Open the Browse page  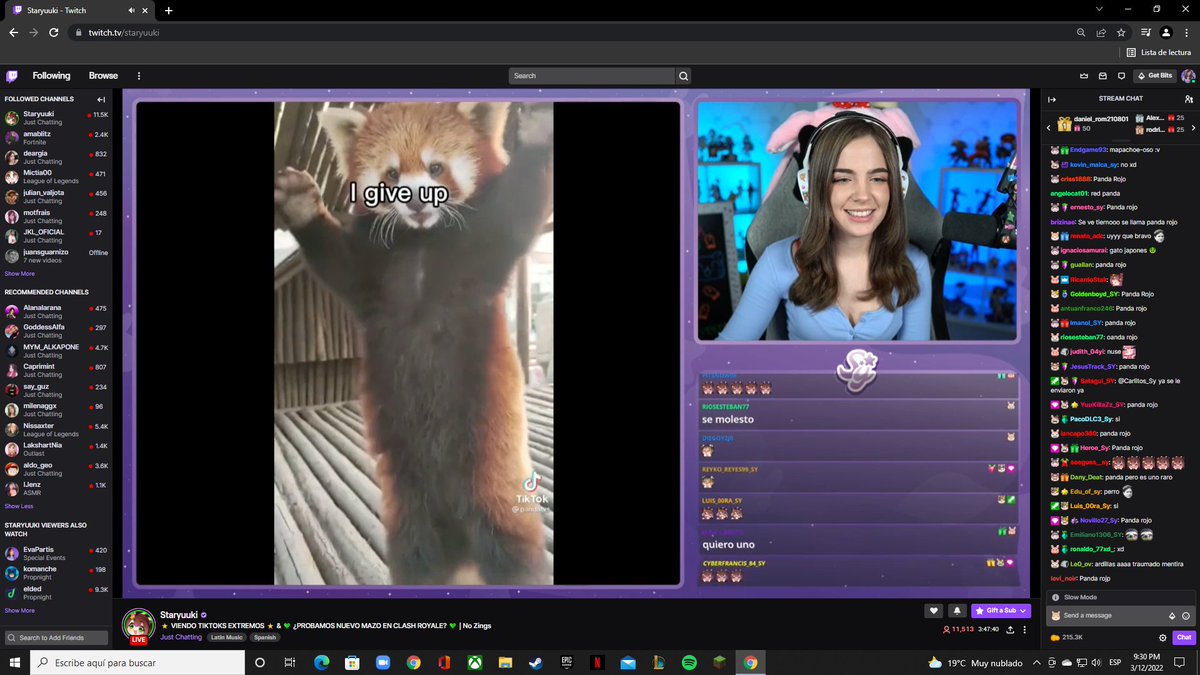coord(103,76)
